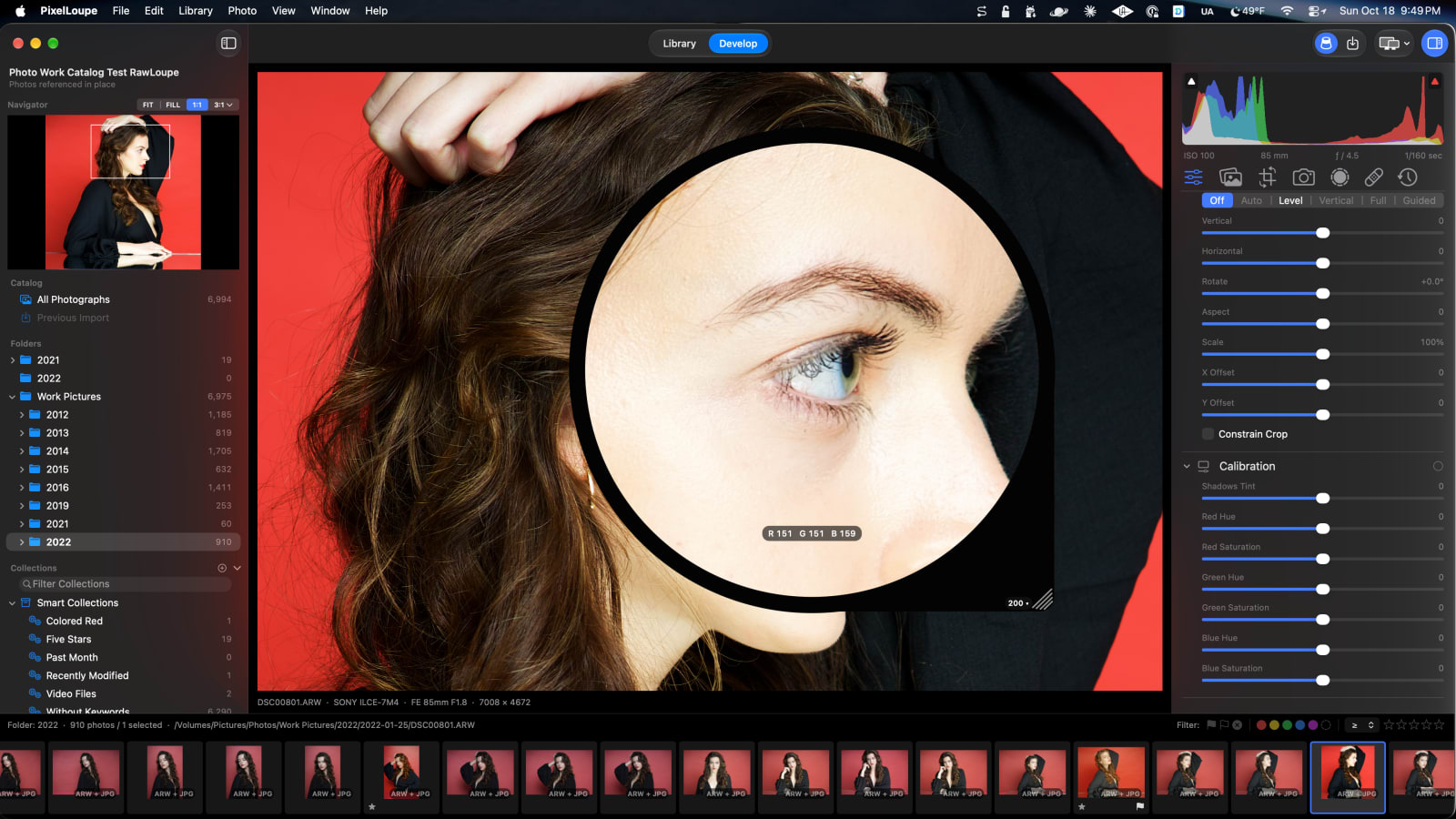This screenshot has width=1456, height=819.
Task: Toggle histogram highlight clipping triangle
Action: tap(1435, 82)
